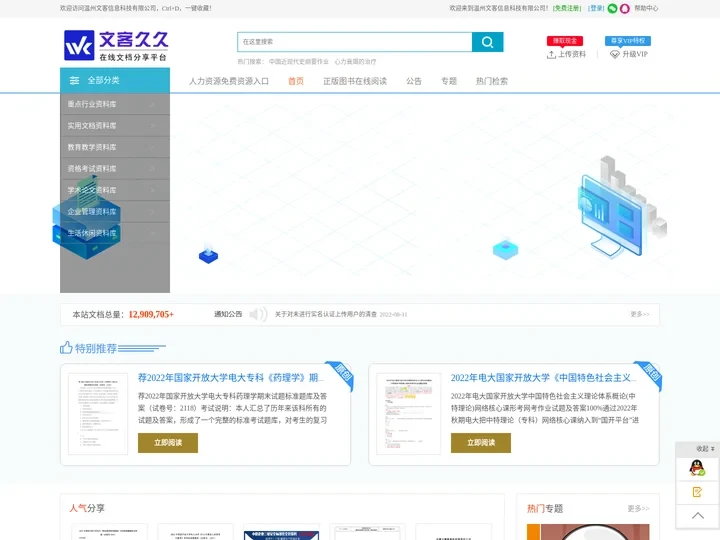Click inside the 在这里搜索 search field
720x540 pixels.
pyautogui.click(x=354, y=42)
